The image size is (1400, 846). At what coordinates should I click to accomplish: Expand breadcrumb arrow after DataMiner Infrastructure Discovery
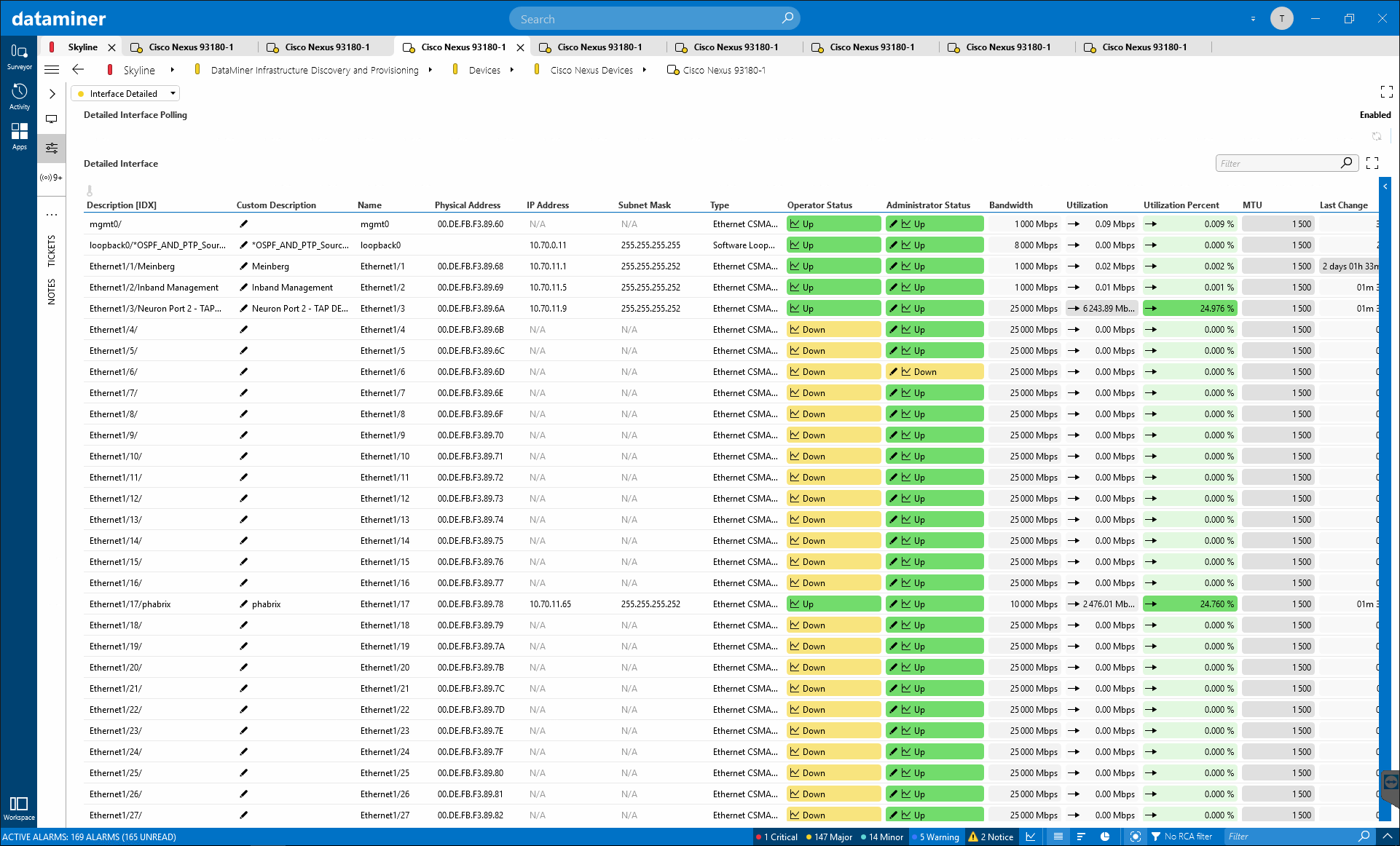[x=430, y=70]
